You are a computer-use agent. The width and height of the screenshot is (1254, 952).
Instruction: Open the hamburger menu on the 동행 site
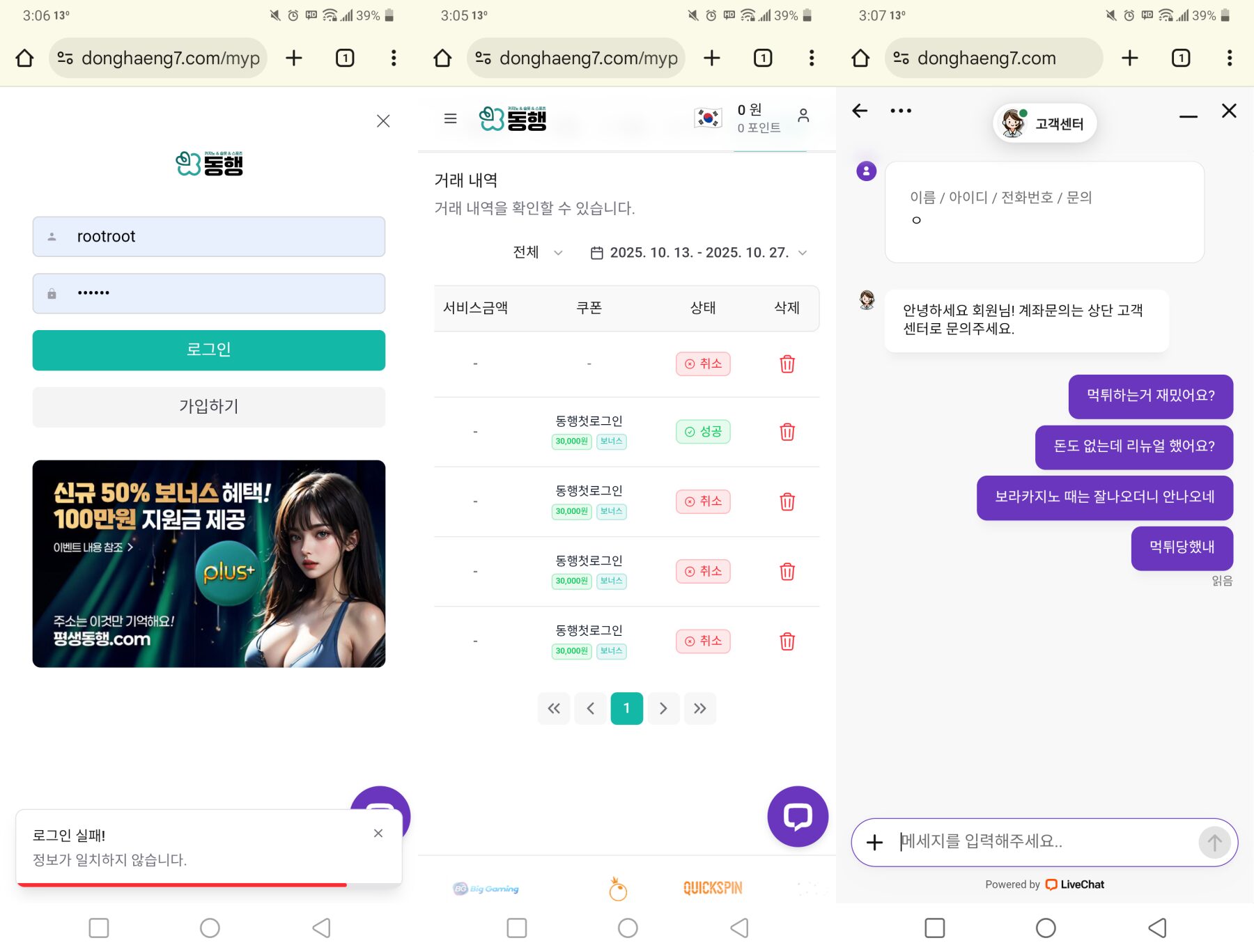(x=450, y=118)
